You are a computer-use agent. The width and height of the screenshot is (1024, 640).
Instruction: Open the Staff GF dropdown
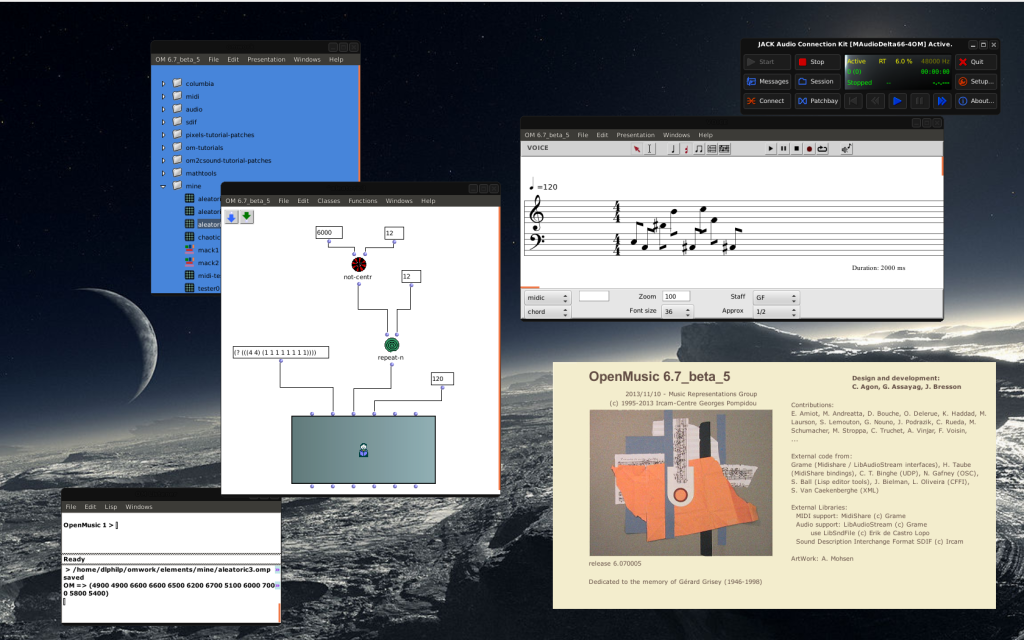tap(776, 298)
